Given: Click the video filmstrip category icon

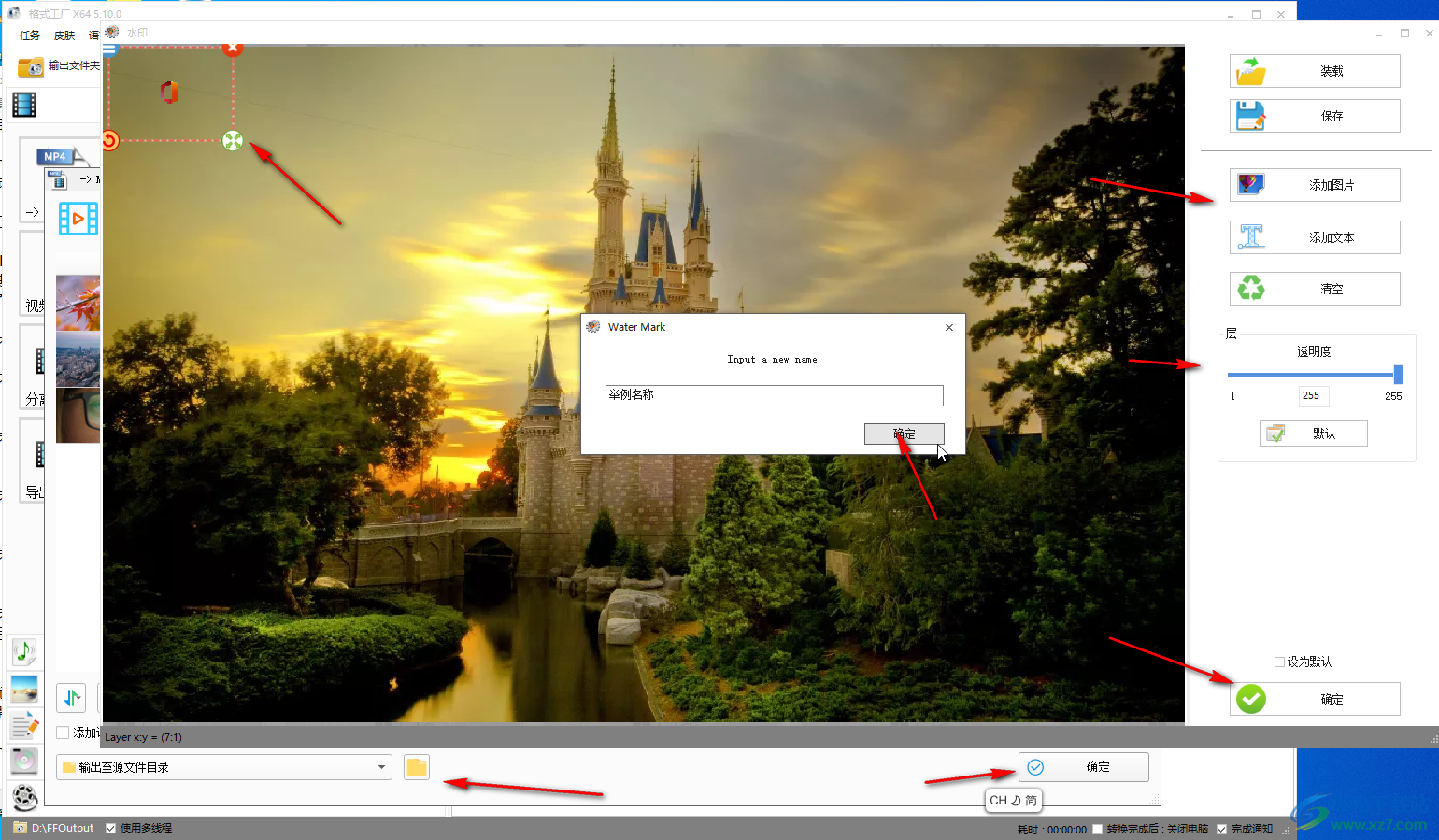Looking at the screenshot, I should [x=24, y=105].
